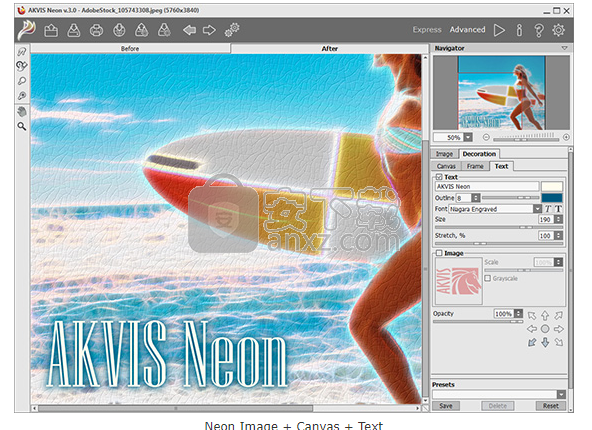592x430 pixels.
Task: Select the Decoration tab
Action: [479, 154]
